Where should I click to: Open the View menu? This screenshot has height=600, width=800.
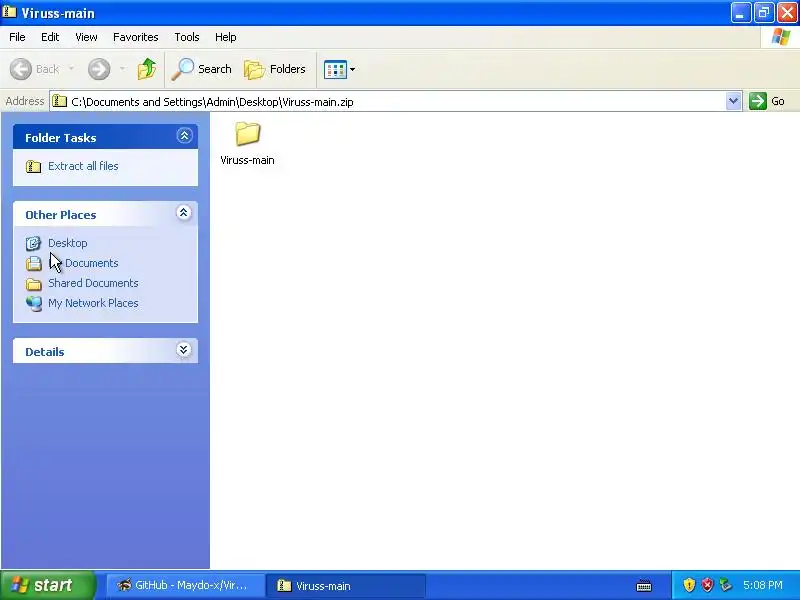(86, 37)
